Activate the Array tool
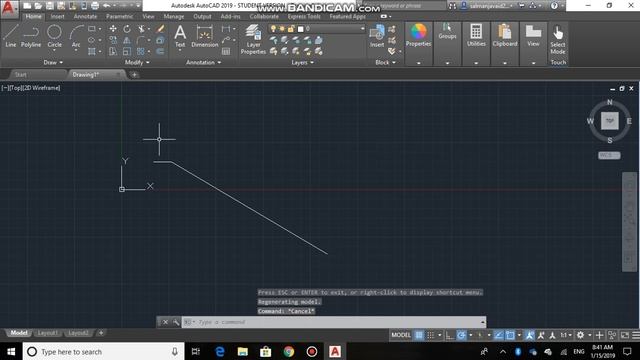 141,51
